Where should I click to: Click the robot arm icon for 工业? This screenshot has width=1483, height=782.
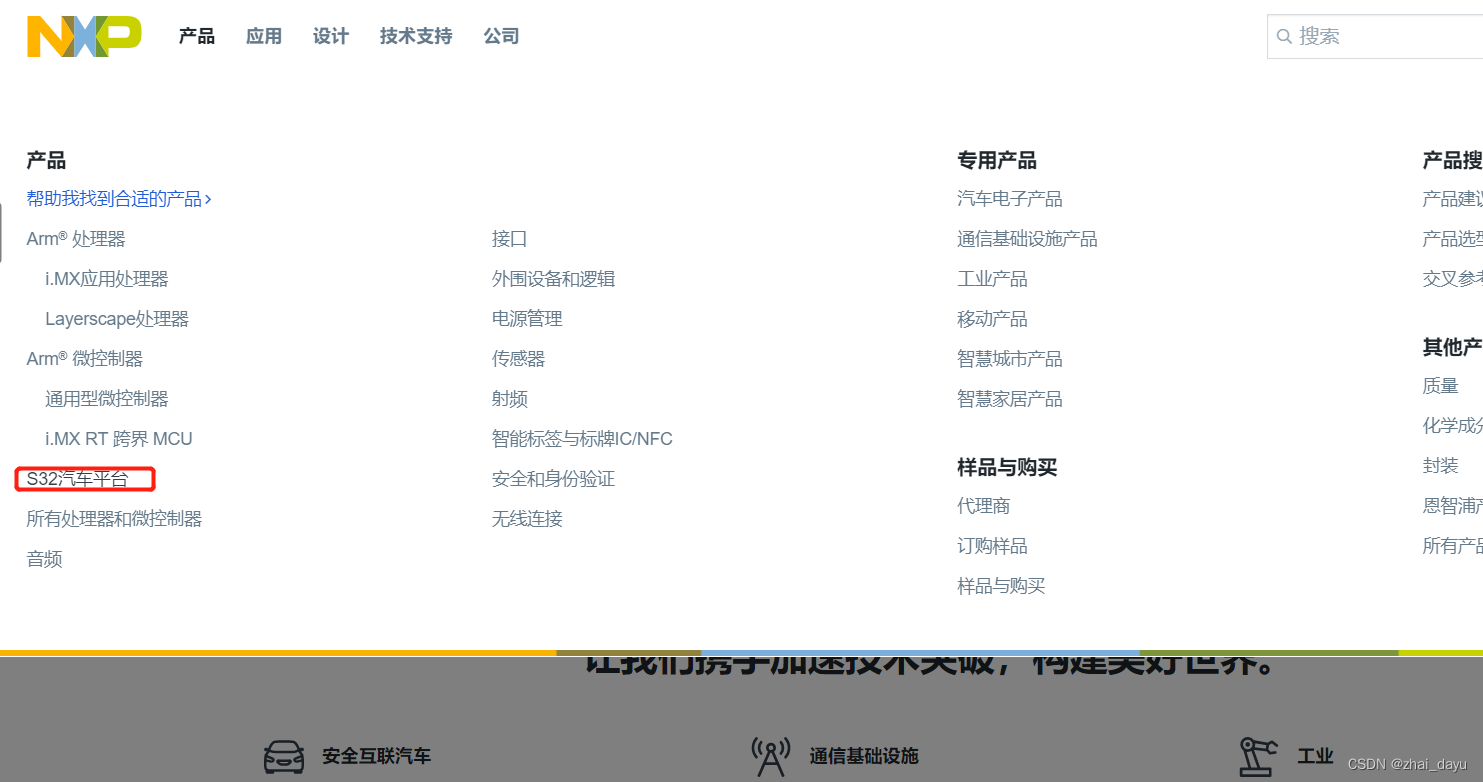click(x=1259, y=756)
